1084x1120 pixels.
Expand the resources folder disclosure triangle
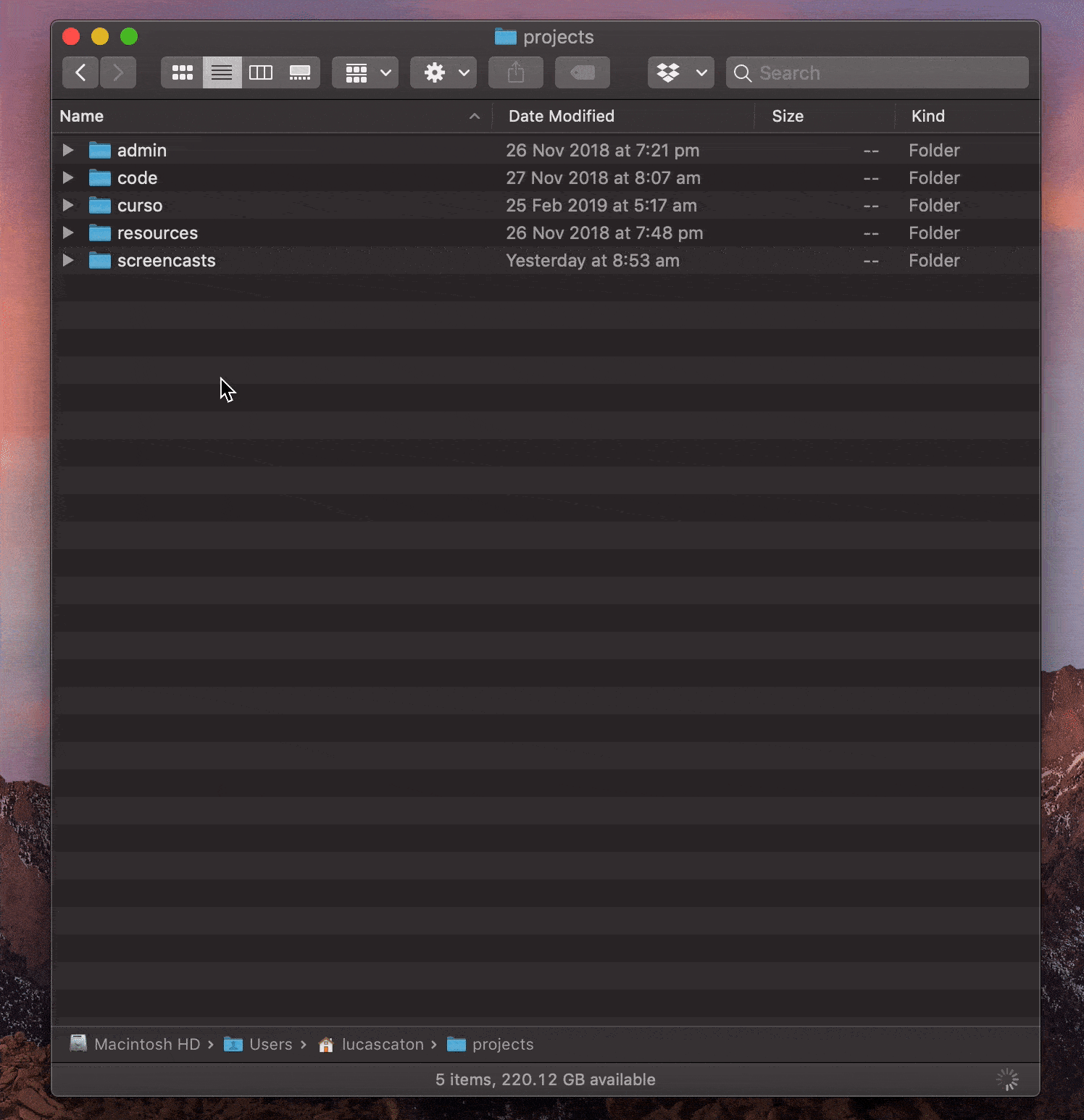click(68, 233)
